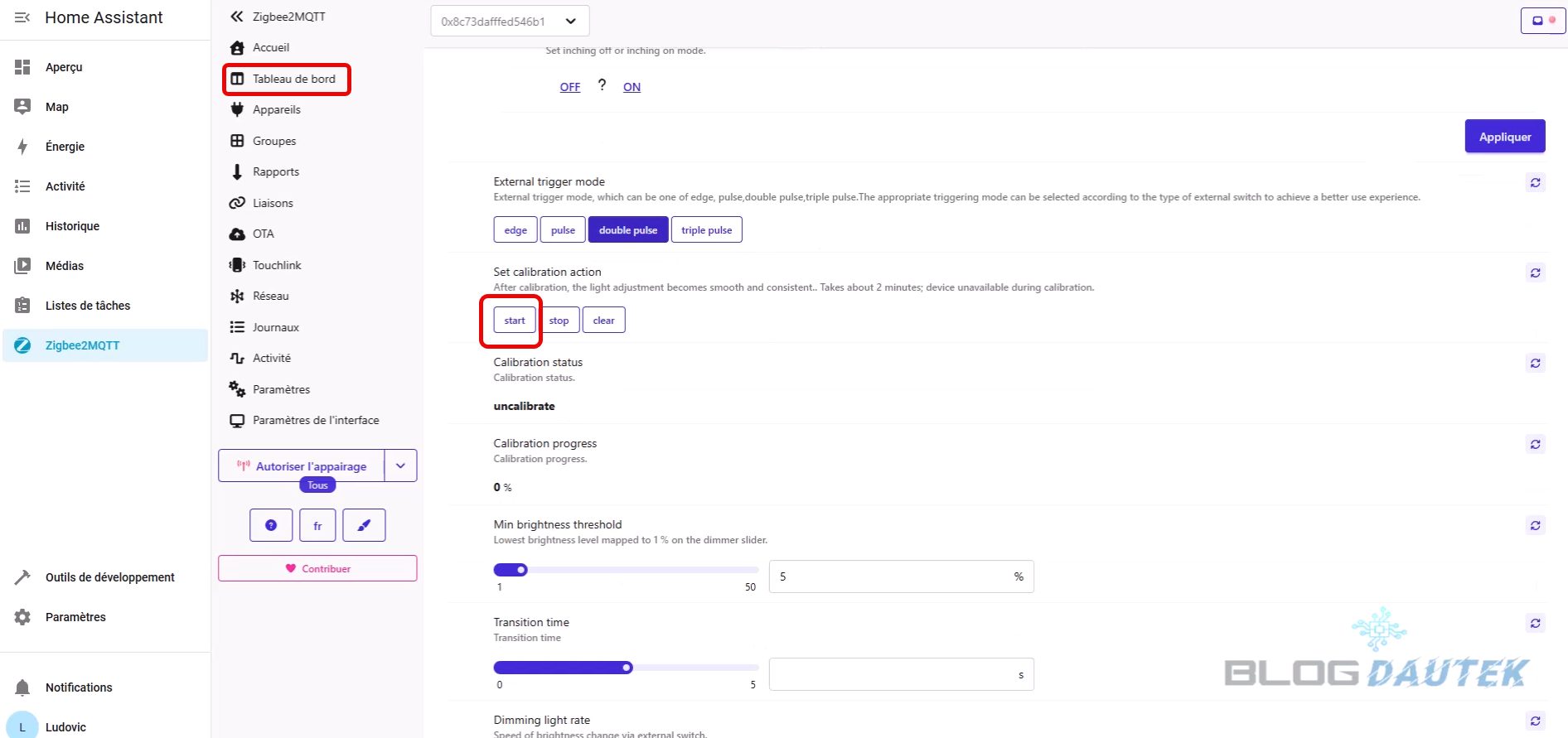Start the calibration action
Viewport: 1568px width, 738px height.
(x=514, y=321)
